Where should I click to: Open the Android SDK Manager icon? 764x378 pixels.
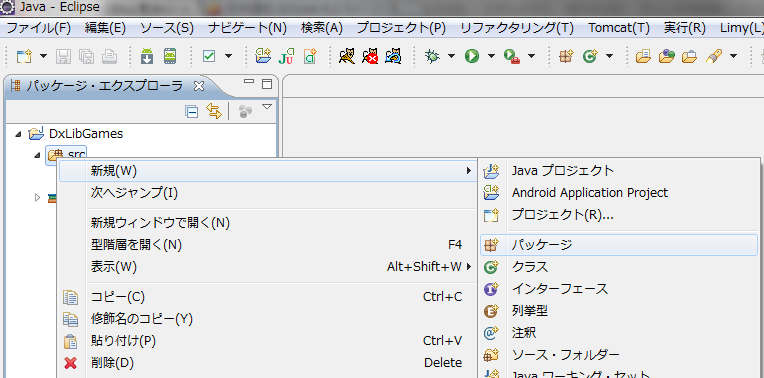point(147,57)
